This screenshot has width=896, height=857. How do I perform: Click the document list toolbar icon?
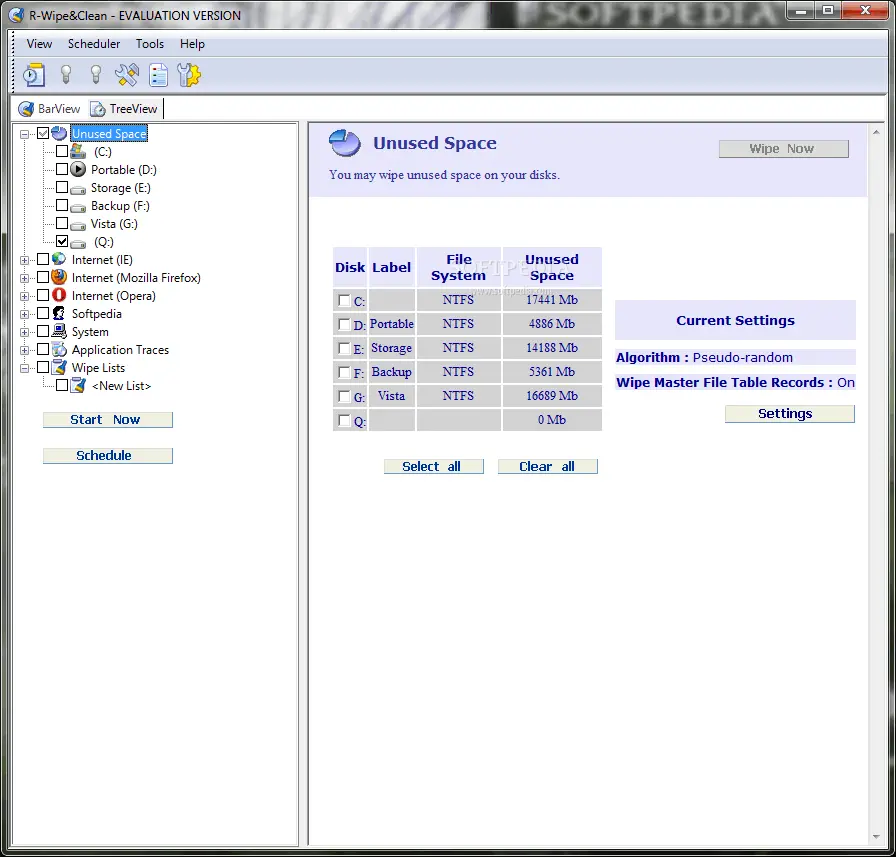pyautogui.click(x=158, y=75)
